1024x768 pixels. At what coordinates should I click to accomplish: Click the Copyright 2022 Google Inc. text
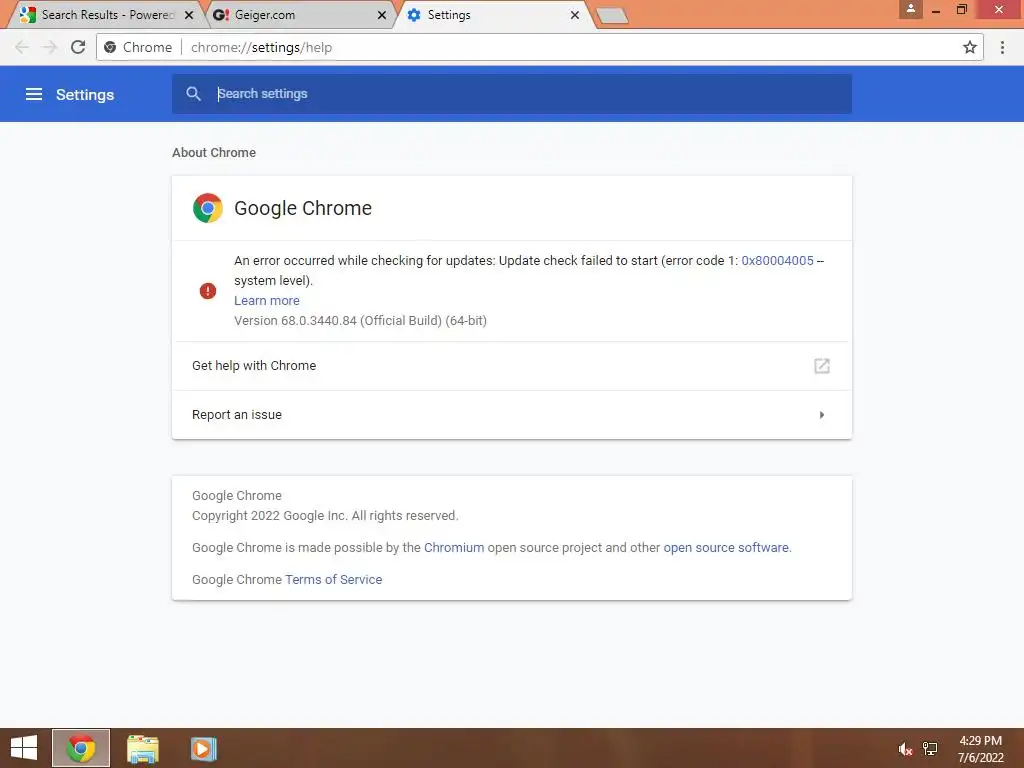(x=325, y=515)
